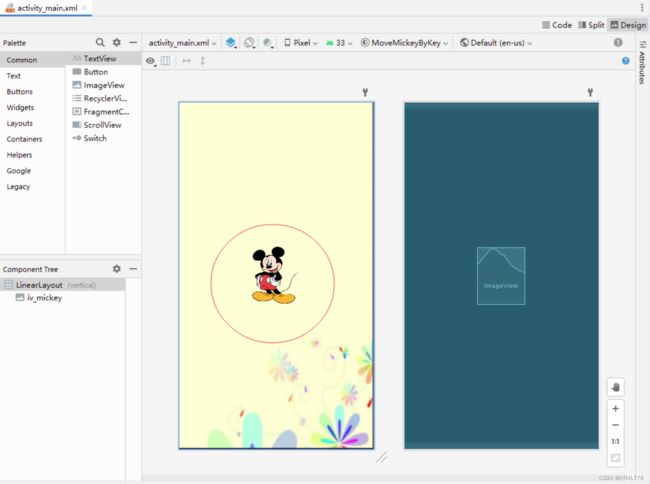The width and height of the screenshot is (650, 484).
Task: Click the horizontal expand arrows icon
Action: (187, 61)
